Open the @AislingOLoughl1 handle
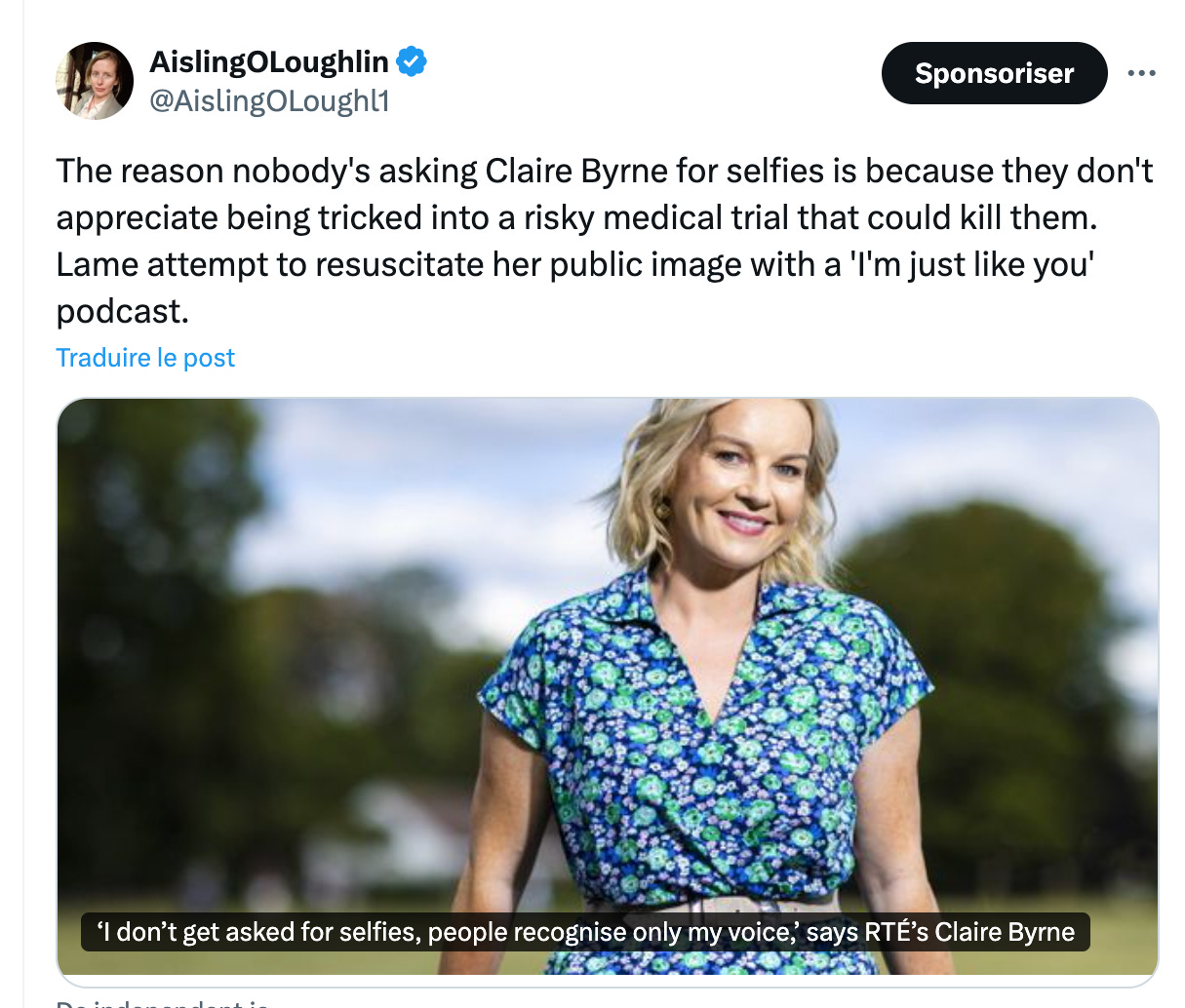Image resolution: width=1185 pixels, height=1008 pixels. tap(269, 100)
